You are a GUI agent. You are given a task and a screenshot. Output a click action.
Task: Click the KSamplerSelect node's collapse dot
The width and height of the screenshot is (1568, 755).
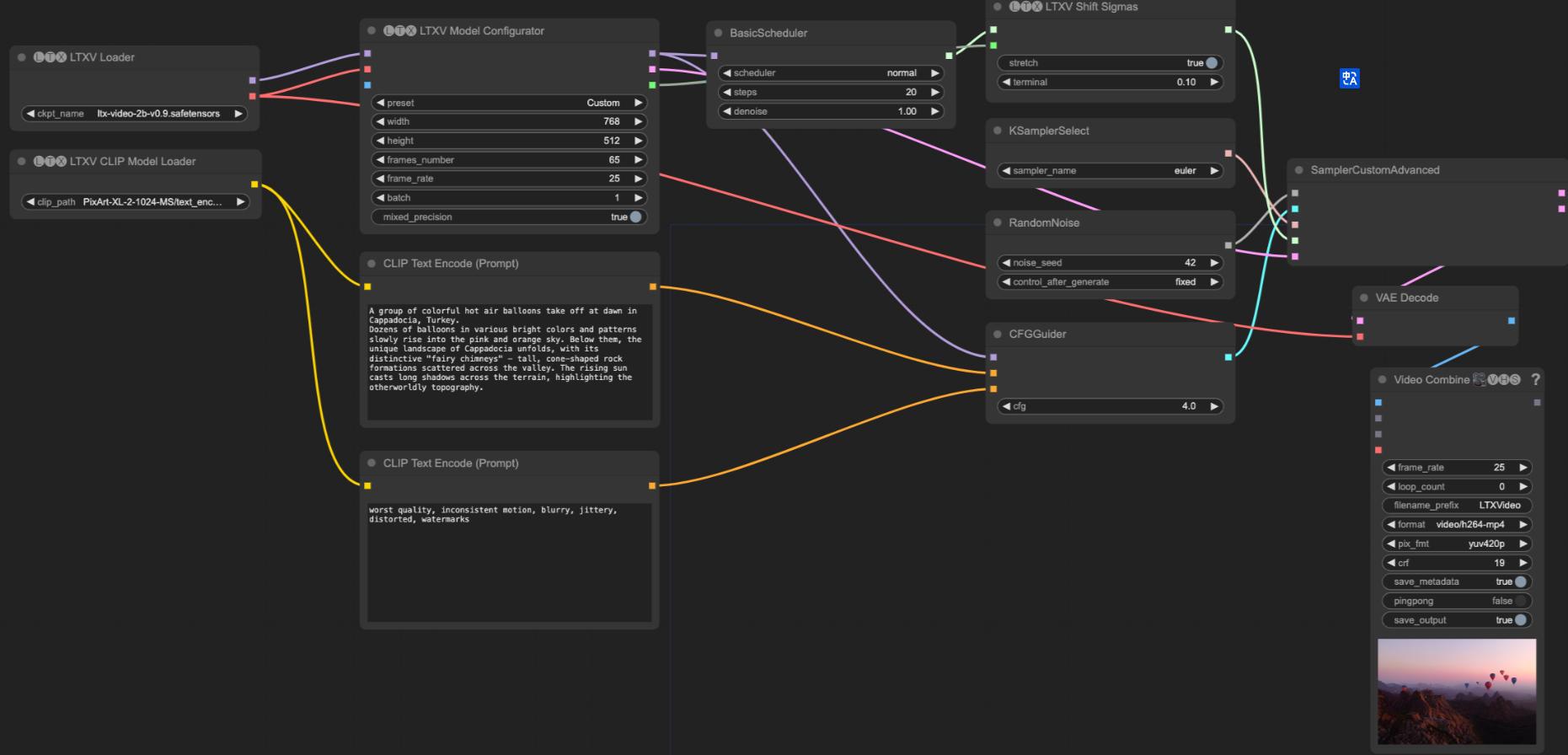998,131
